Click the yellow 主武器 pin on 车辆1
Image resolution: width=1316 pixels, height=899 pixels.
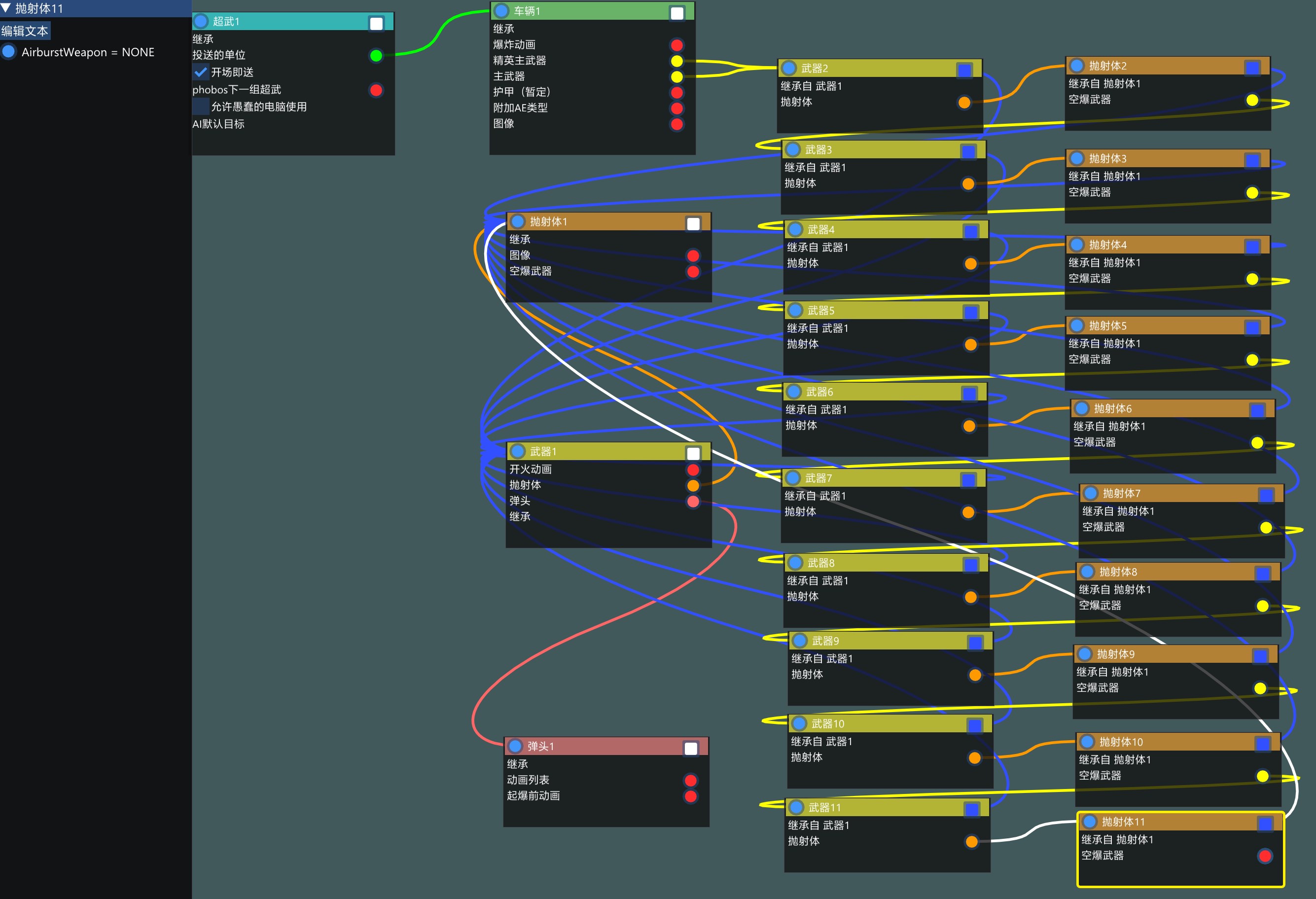point(676,76)
